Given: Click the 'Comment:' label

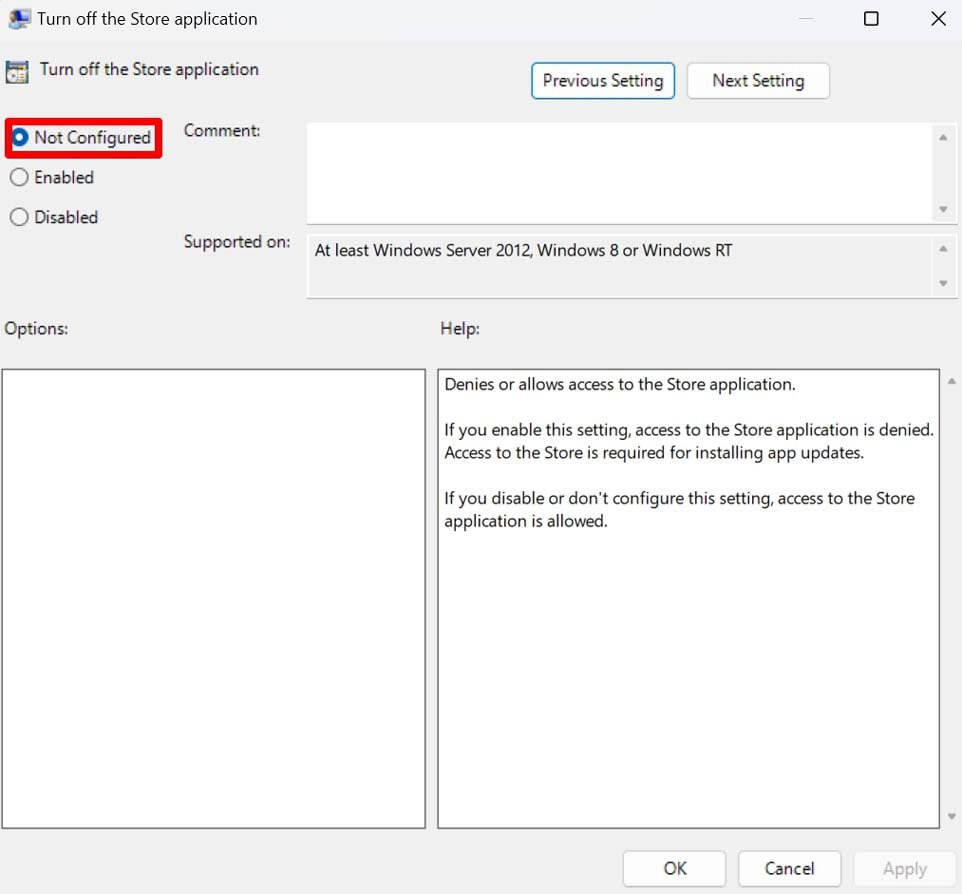Looking at the screenshot, I should pos(222,131).
